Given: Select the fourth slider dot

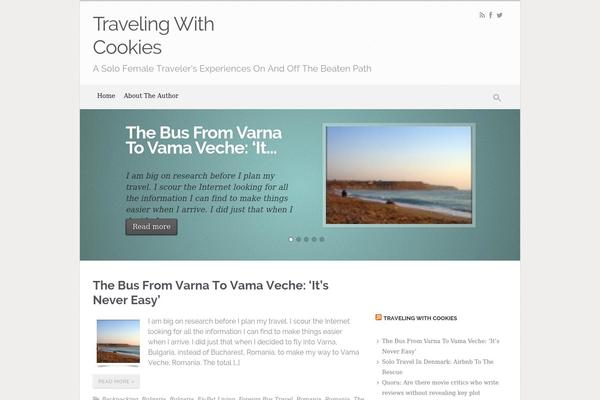Looking at the screenshot, I should (314, 239).
